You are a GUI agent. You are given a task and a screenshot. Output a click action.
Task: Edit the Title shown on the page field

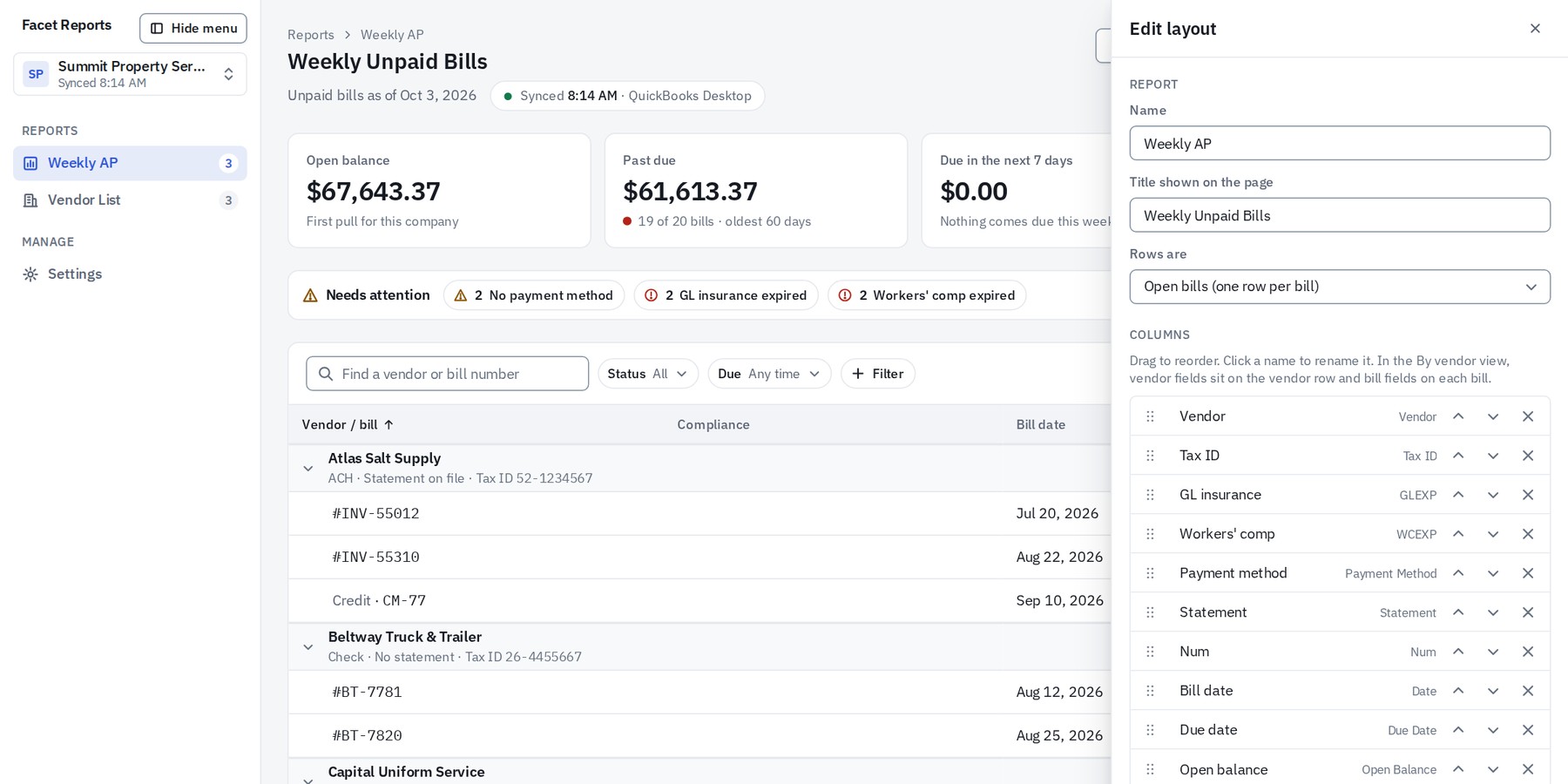pos(1340,215)
